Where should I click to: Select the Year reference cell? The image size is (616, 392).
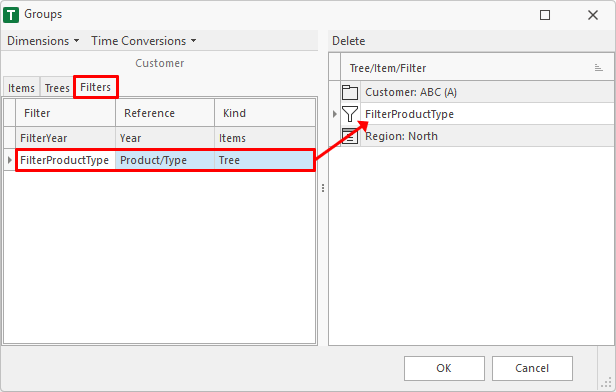click(x=165, y=138)
